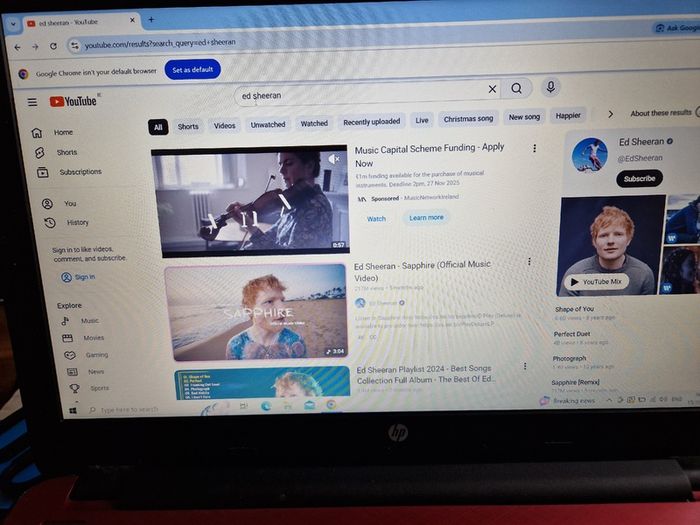Clear the search box with the X
This screenshot has width=700, height=525.
click(x=492, y=89)
